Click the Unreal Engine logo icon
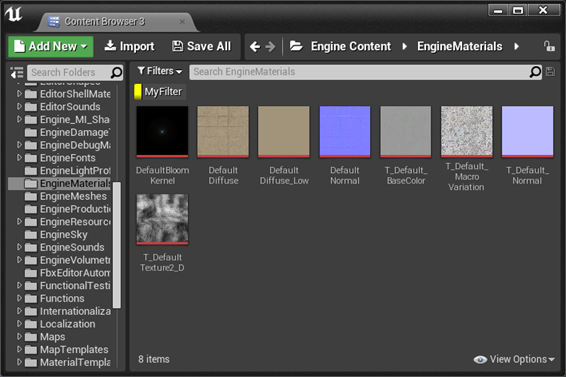The image size is (566, 377). (x=14, y=14)
